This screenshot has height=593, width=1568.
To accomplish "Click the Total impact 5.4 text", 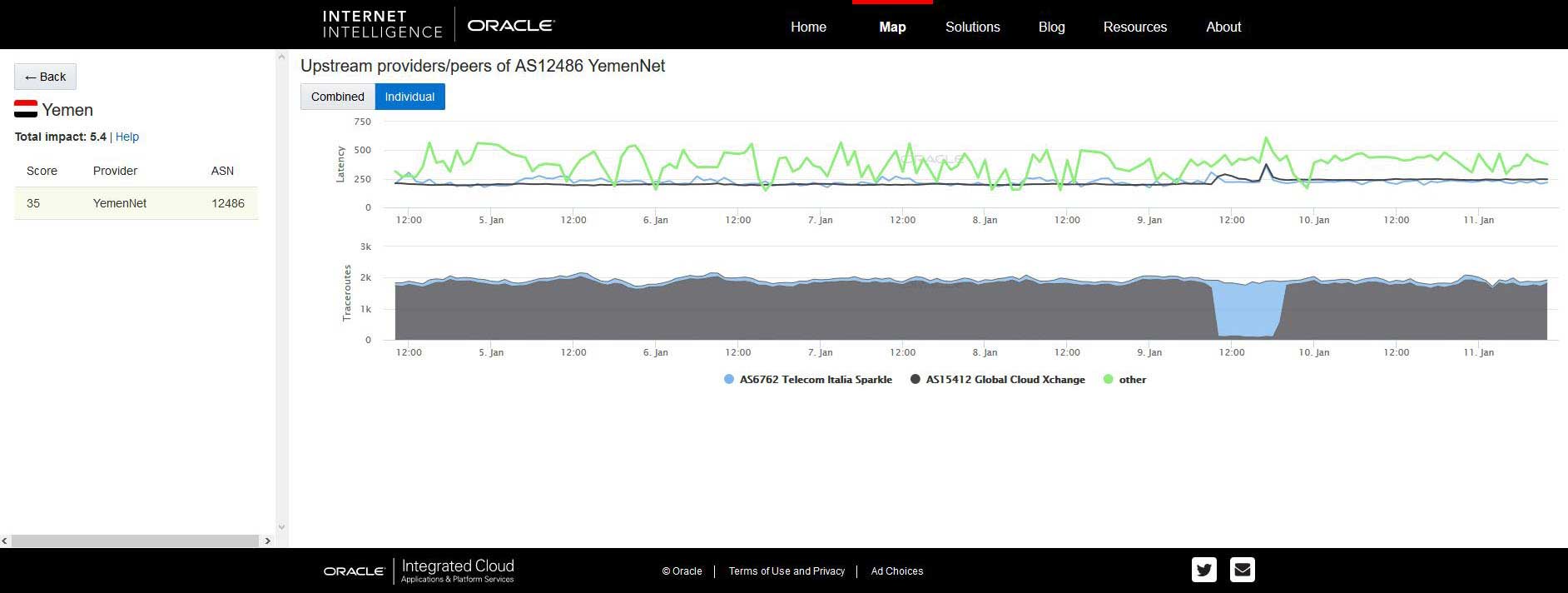I will point(60,137).
